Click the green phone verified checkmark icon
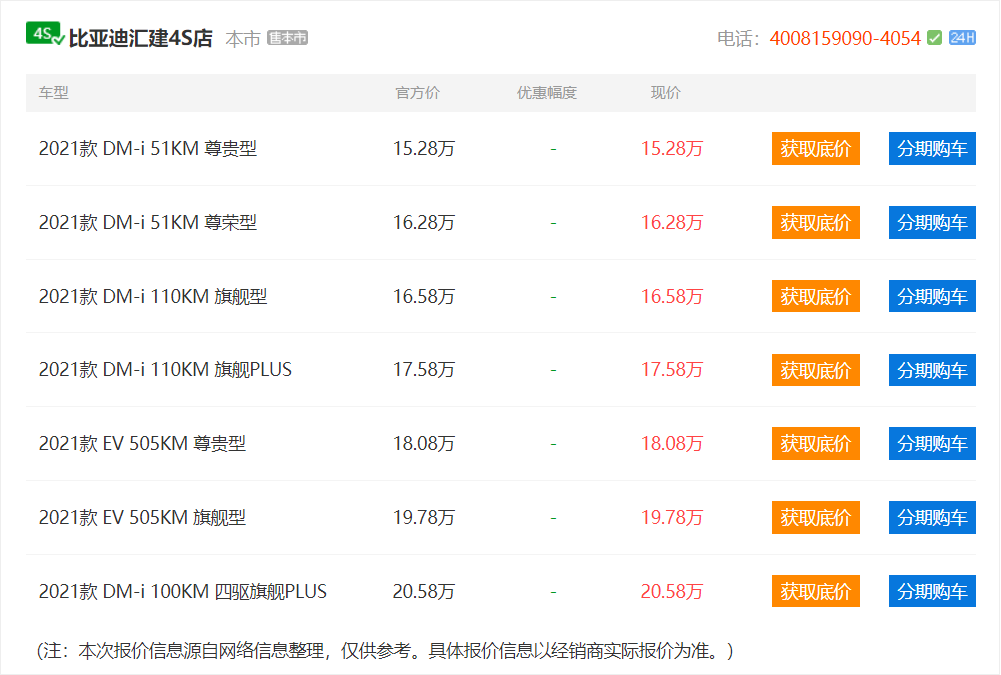Viewport: 1001px width, 675px height. [935, 38]
